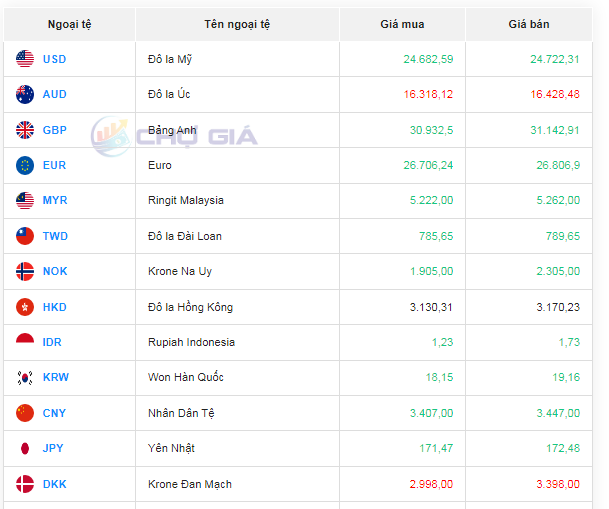Click the South Korea flag icon
The width and height of the screenshot is (609, 509).
pos(25,377)
